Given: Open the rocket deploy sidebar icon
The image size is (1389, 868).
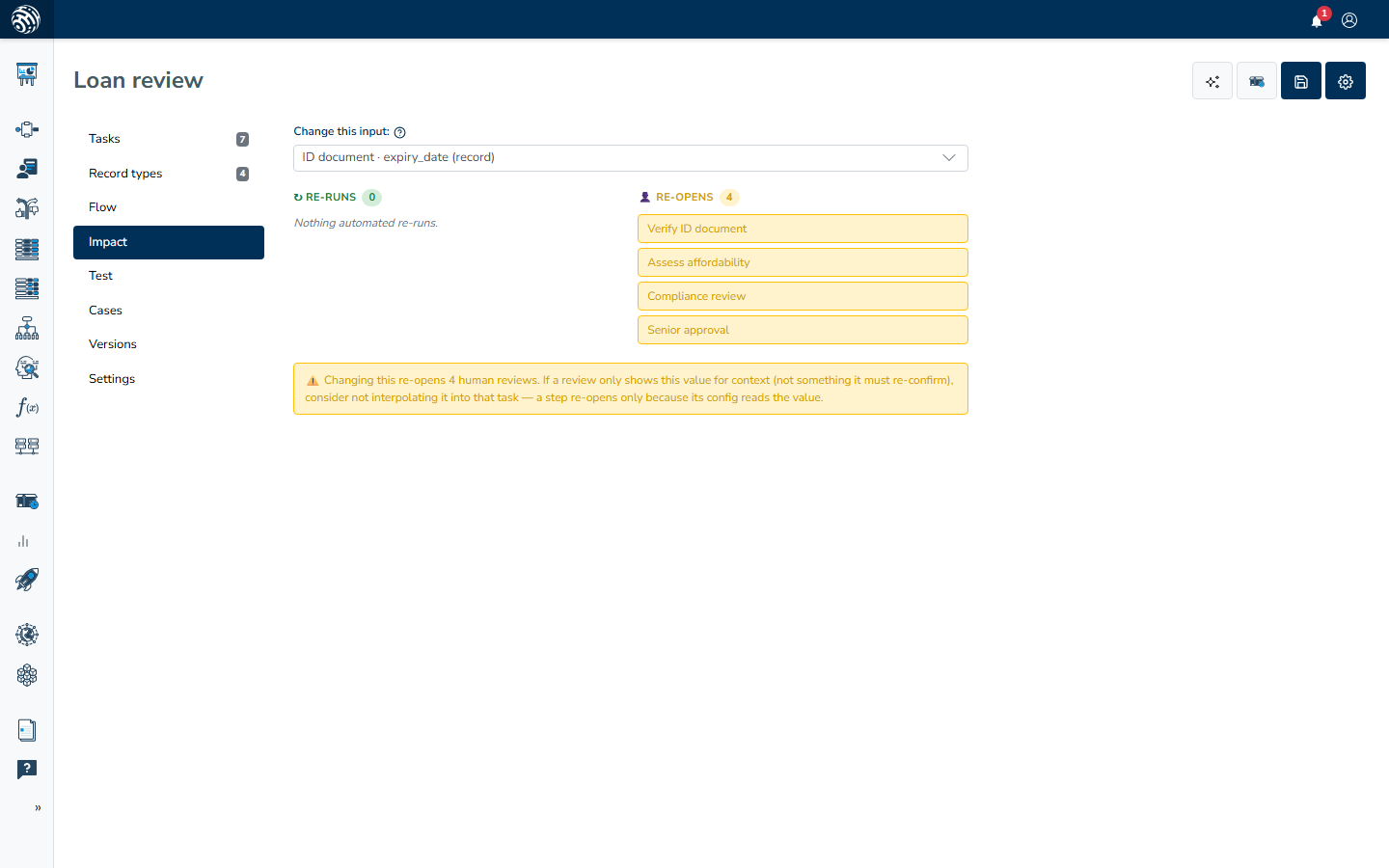Looking at the screenshot, I should click(27, 580).
